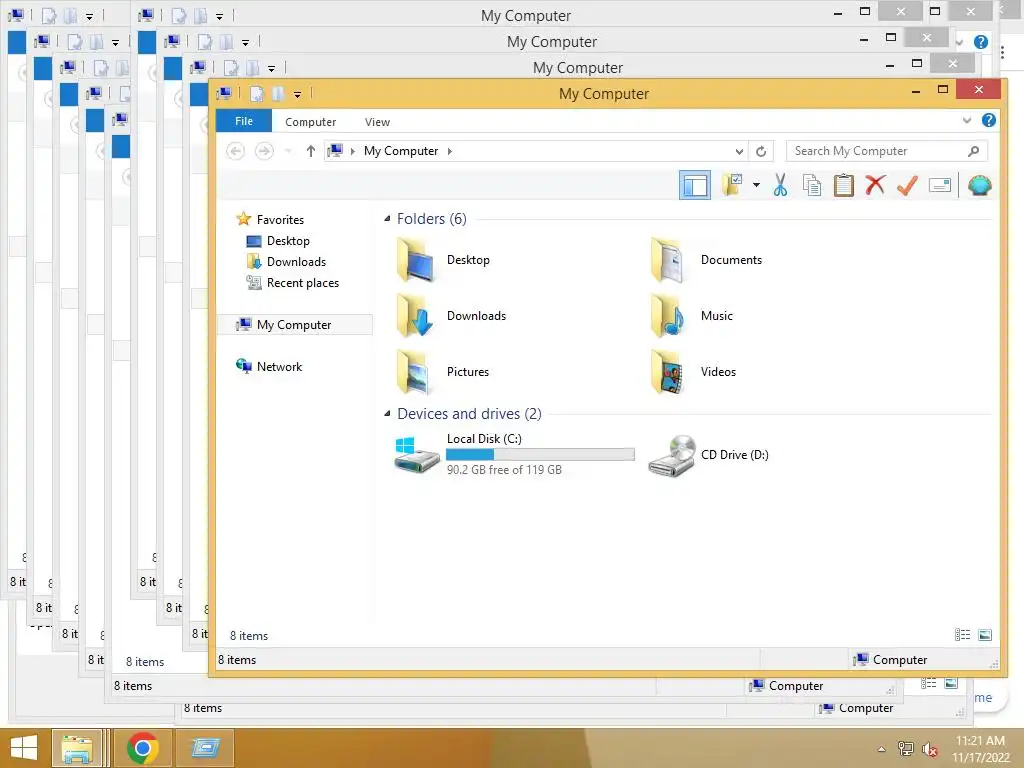Image resolution: width=1024 pixels, height=768 pixels.
Task: Click the Copy pages icon in toolbar
Action: click(x=812, y=185)
